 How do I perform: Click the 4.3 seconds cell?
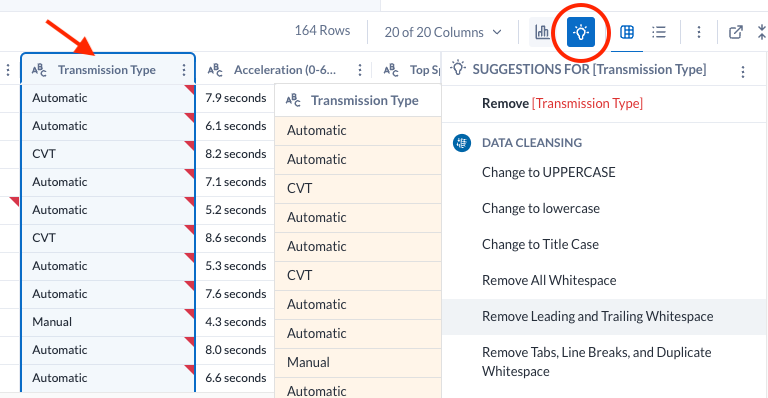click(x=236, y=322)
